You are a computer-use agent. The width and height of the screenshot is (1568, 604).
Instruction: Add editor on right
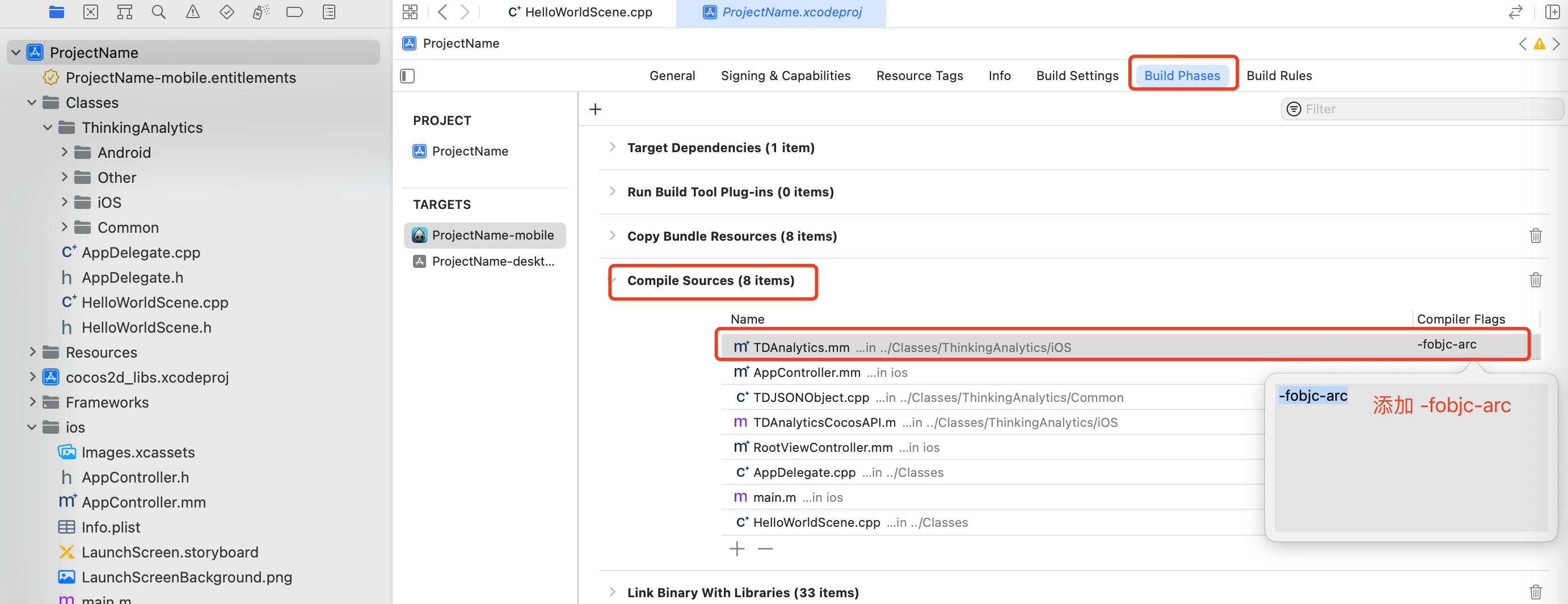tap(1552, 11)
